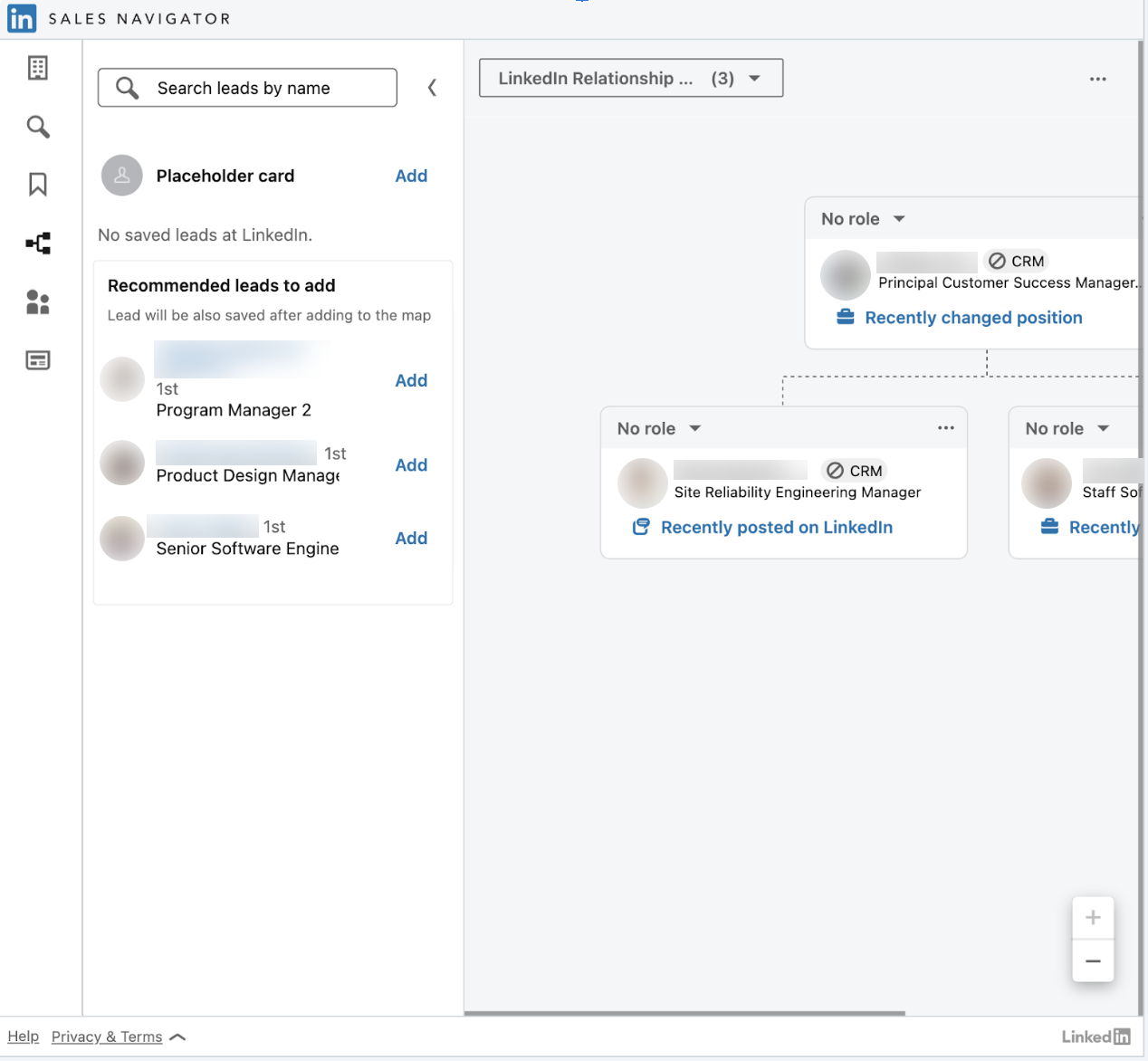Open the three-dot menu on the Site Reliability Engineering Manager card

946,428
